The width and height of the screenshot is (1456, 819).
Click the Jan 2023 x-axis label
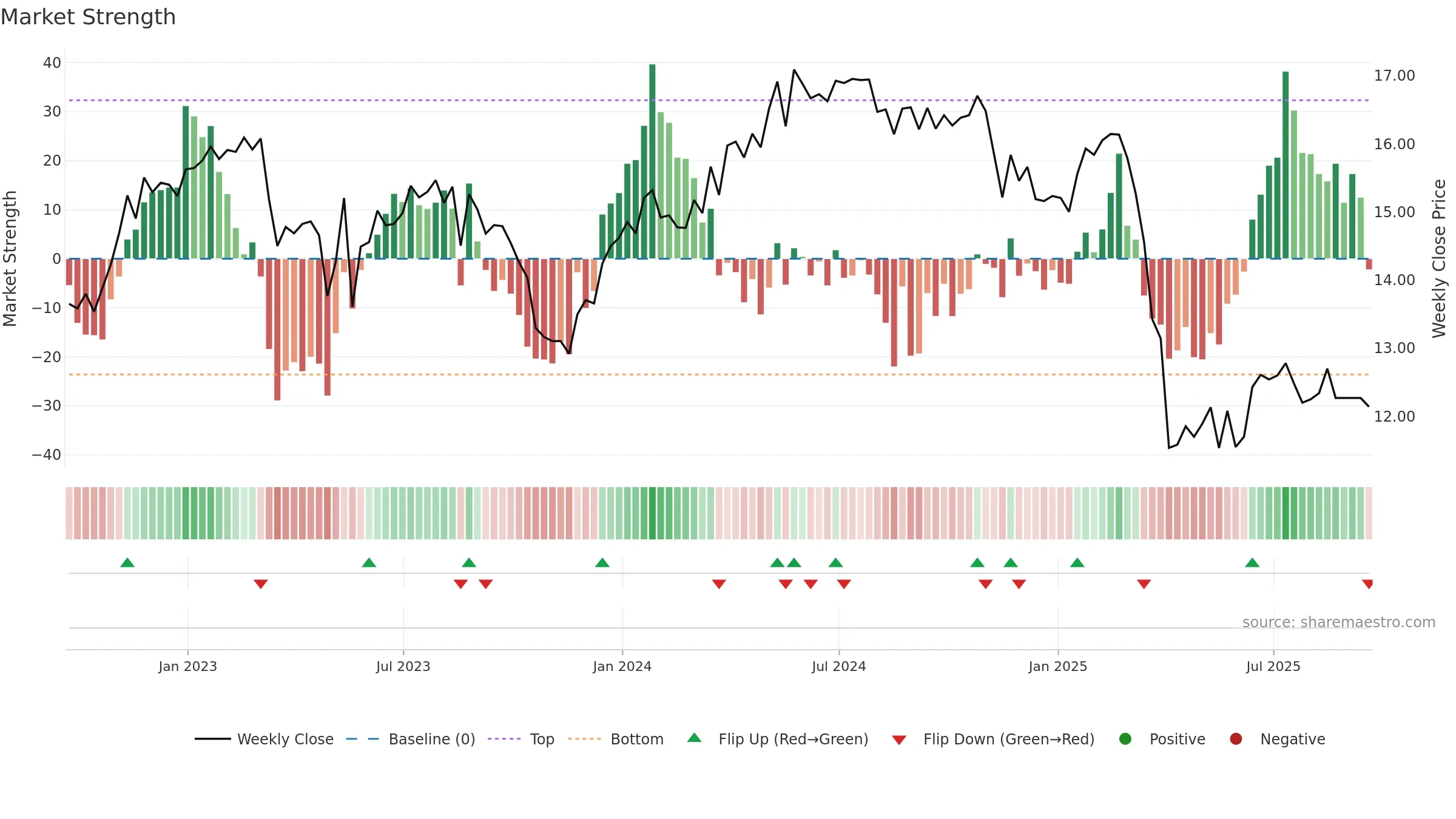point(188,666)
